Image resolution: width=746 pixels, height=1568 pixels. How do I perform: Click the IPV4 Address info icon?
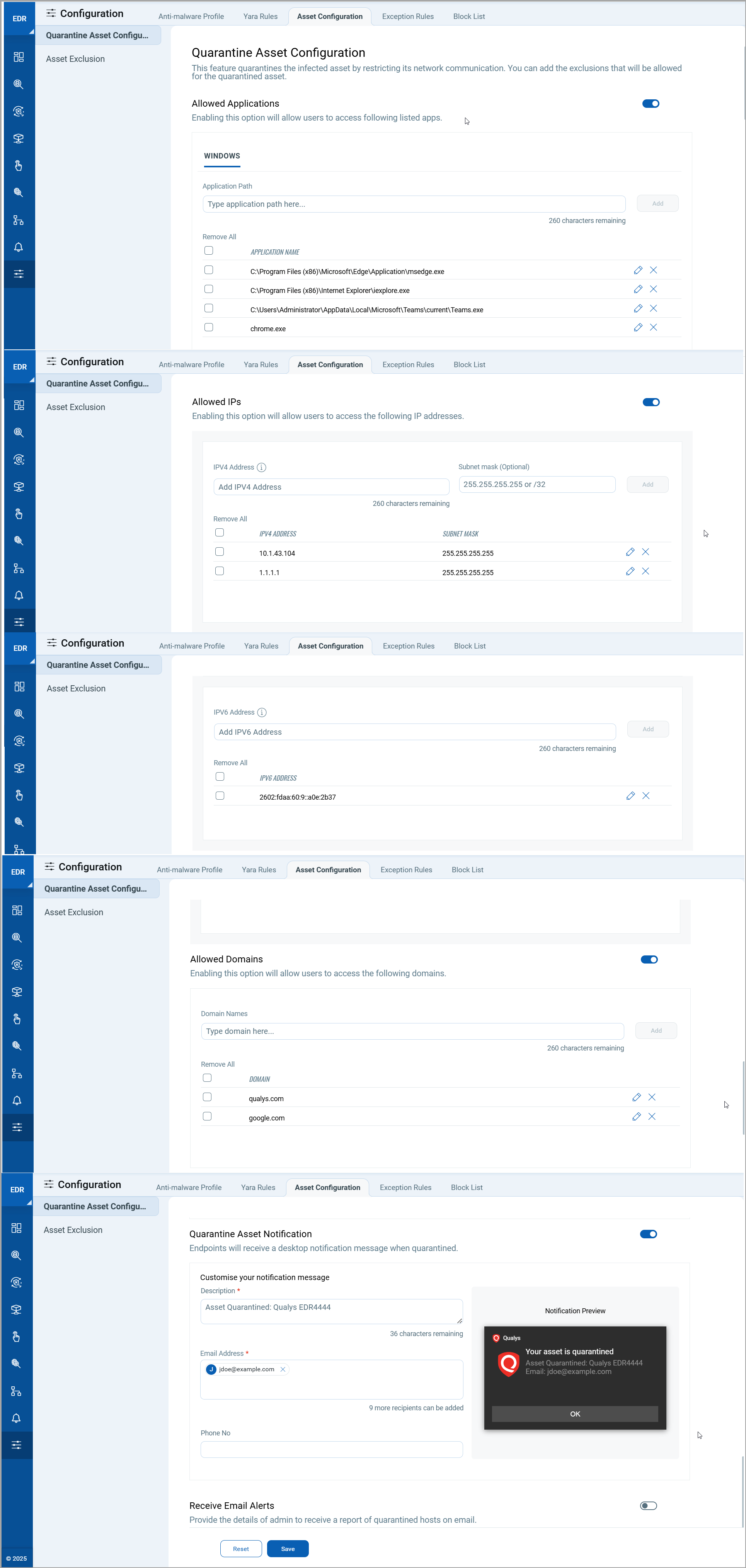(261, 468)
